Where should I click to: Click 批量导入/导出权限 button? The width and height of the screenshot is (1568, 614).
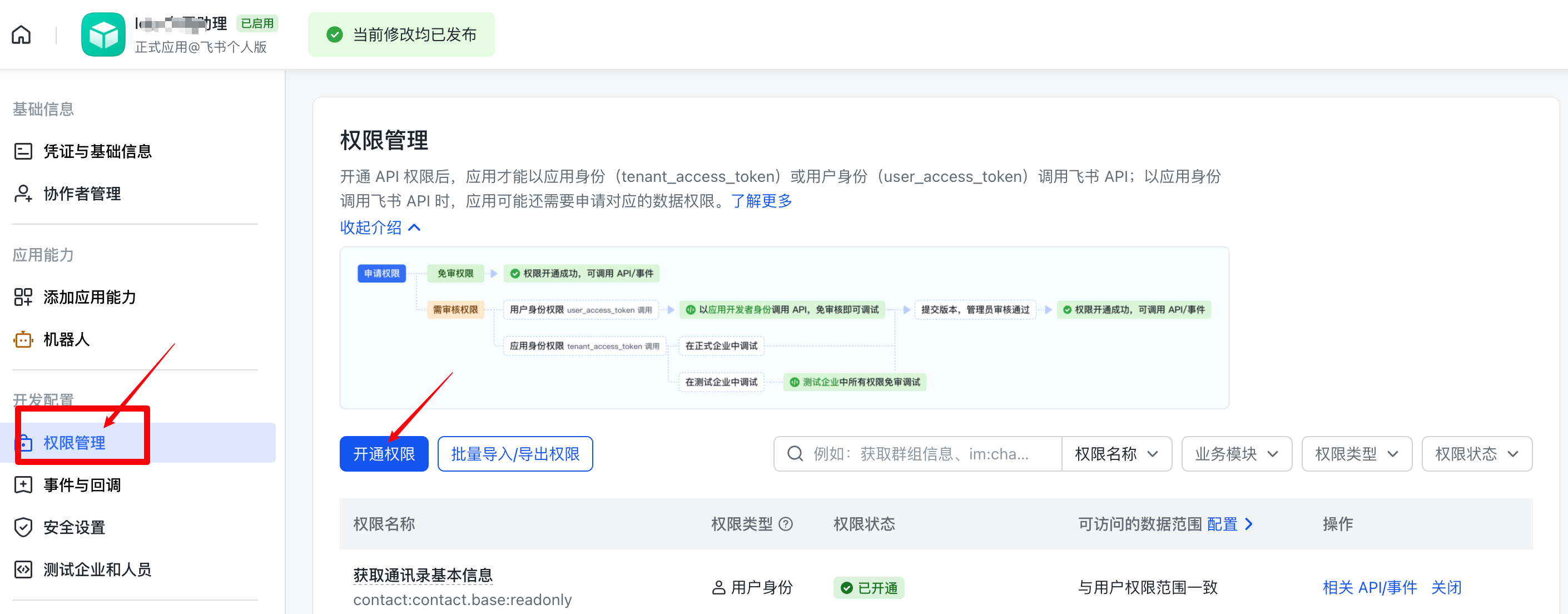pos(515,454)
